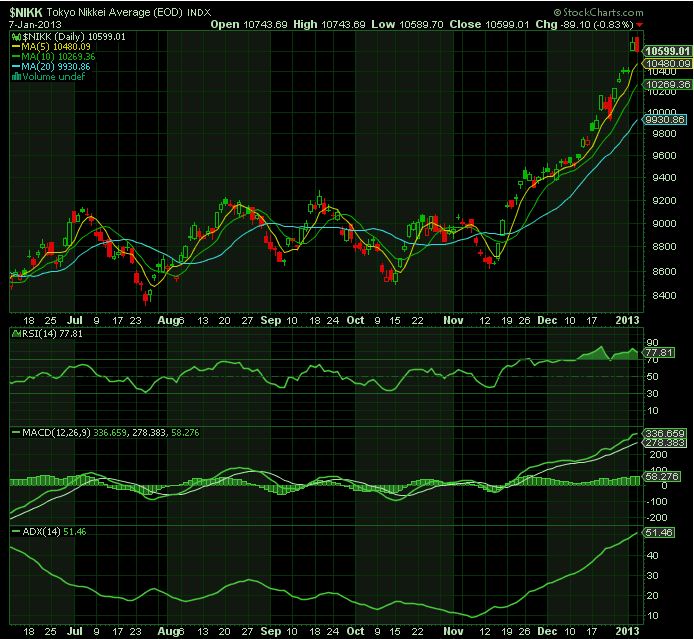
Task: Click the RSI scale's 30 label beside the RSI line
Action: (x=652, y=394)
